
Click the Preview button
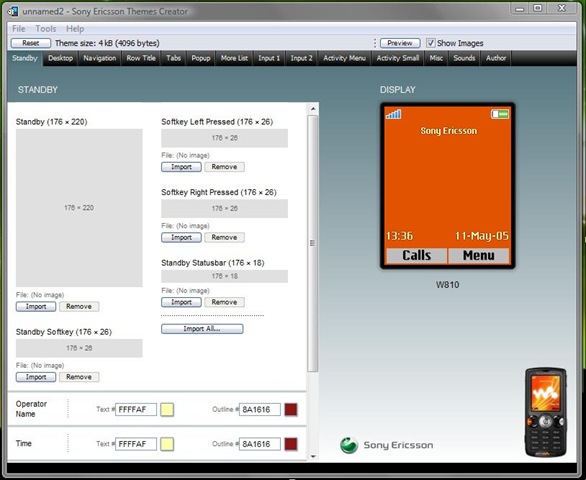click(x=400, y=43)
